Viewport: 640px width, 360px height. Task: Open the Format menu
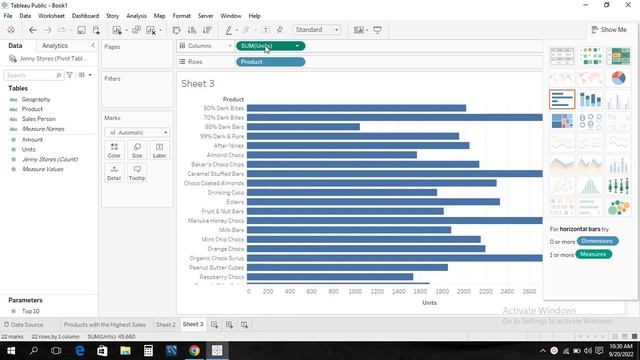[182, 16]
